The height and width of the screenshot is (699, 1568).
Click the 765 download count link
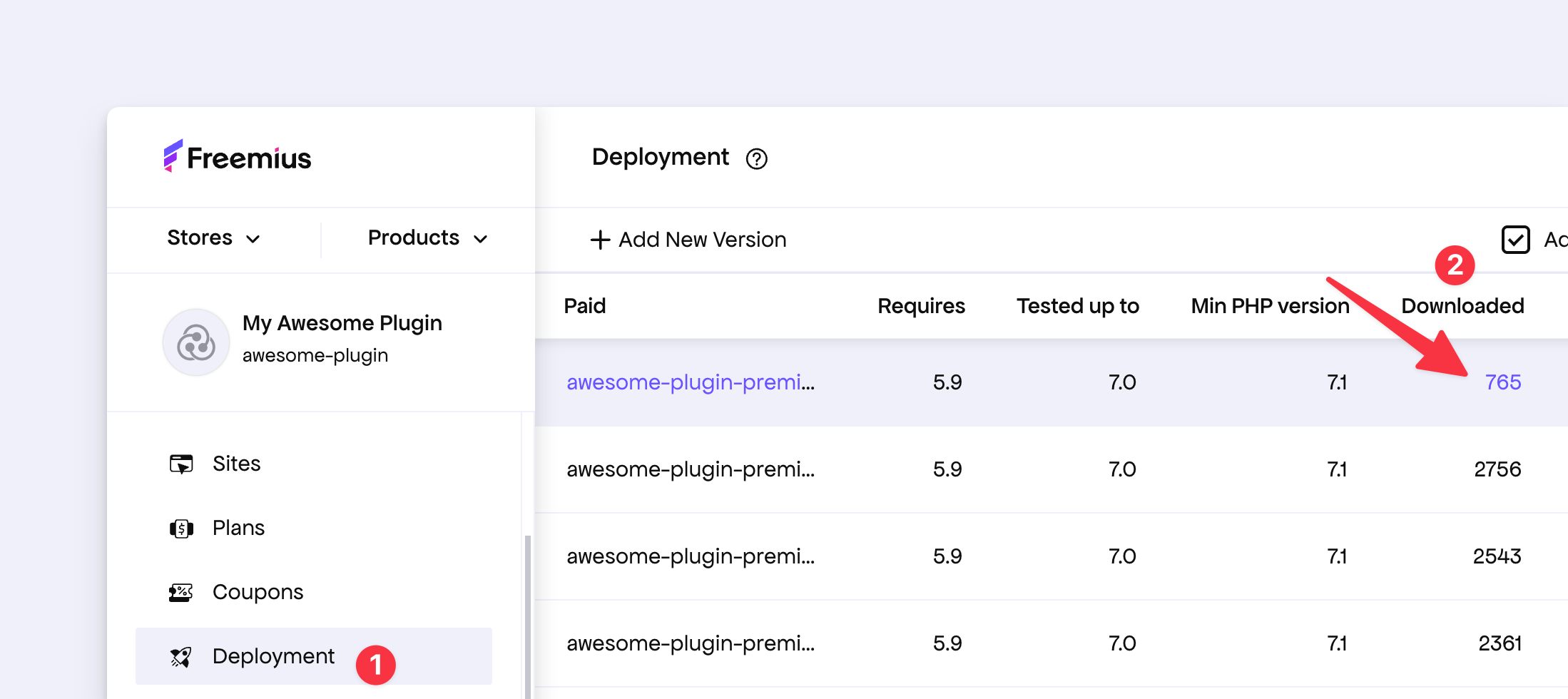tap(1502, 382)
